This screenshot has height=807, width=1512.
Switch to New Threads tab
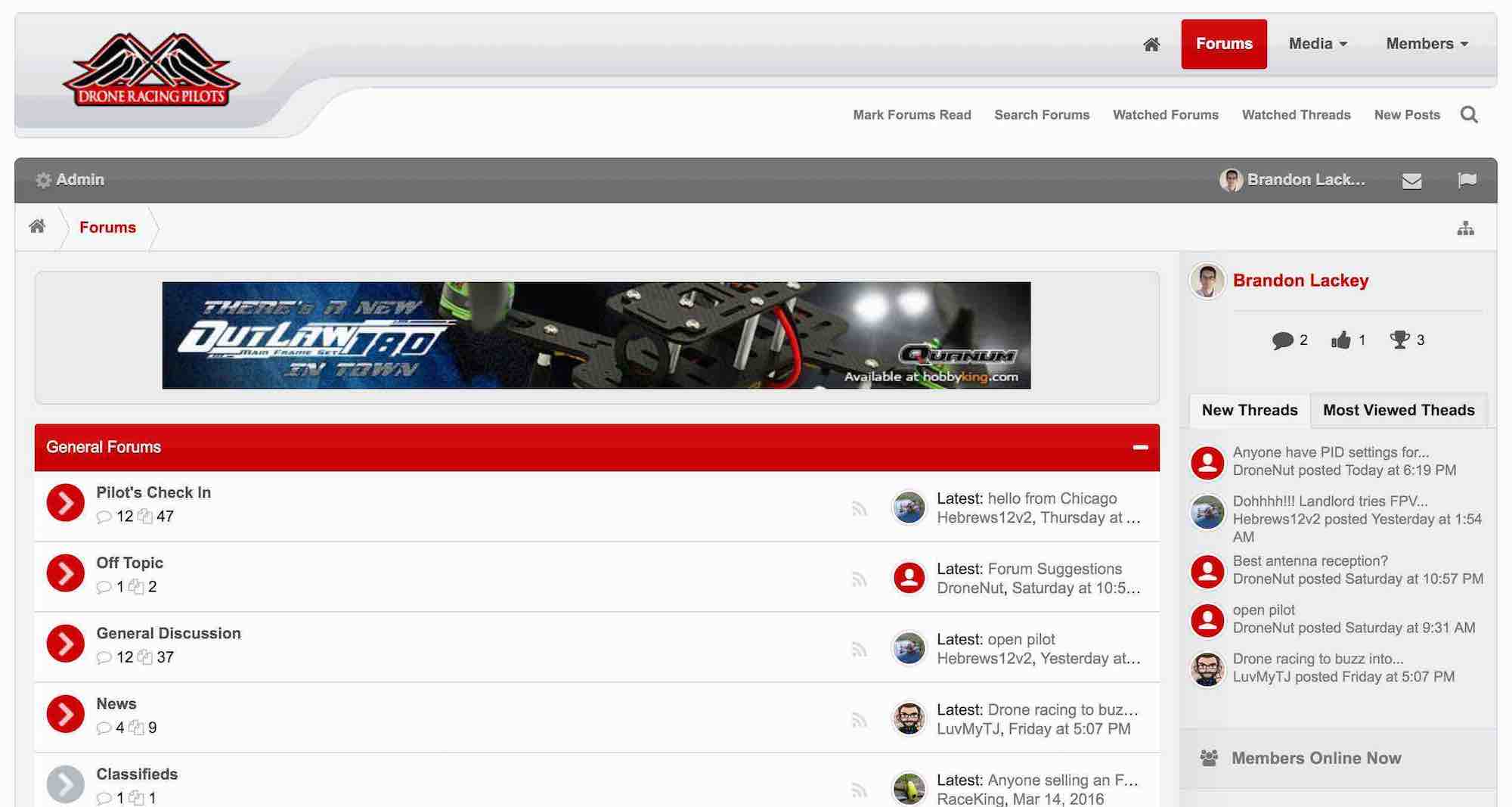[1250, 410]
